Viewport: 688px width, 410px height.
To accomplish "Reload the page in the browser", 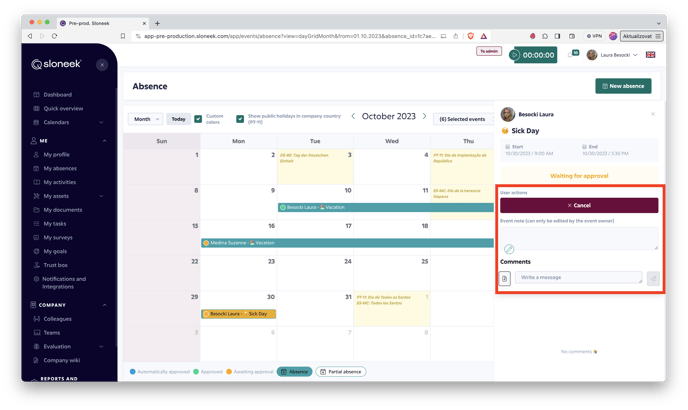I will point(54,36).
